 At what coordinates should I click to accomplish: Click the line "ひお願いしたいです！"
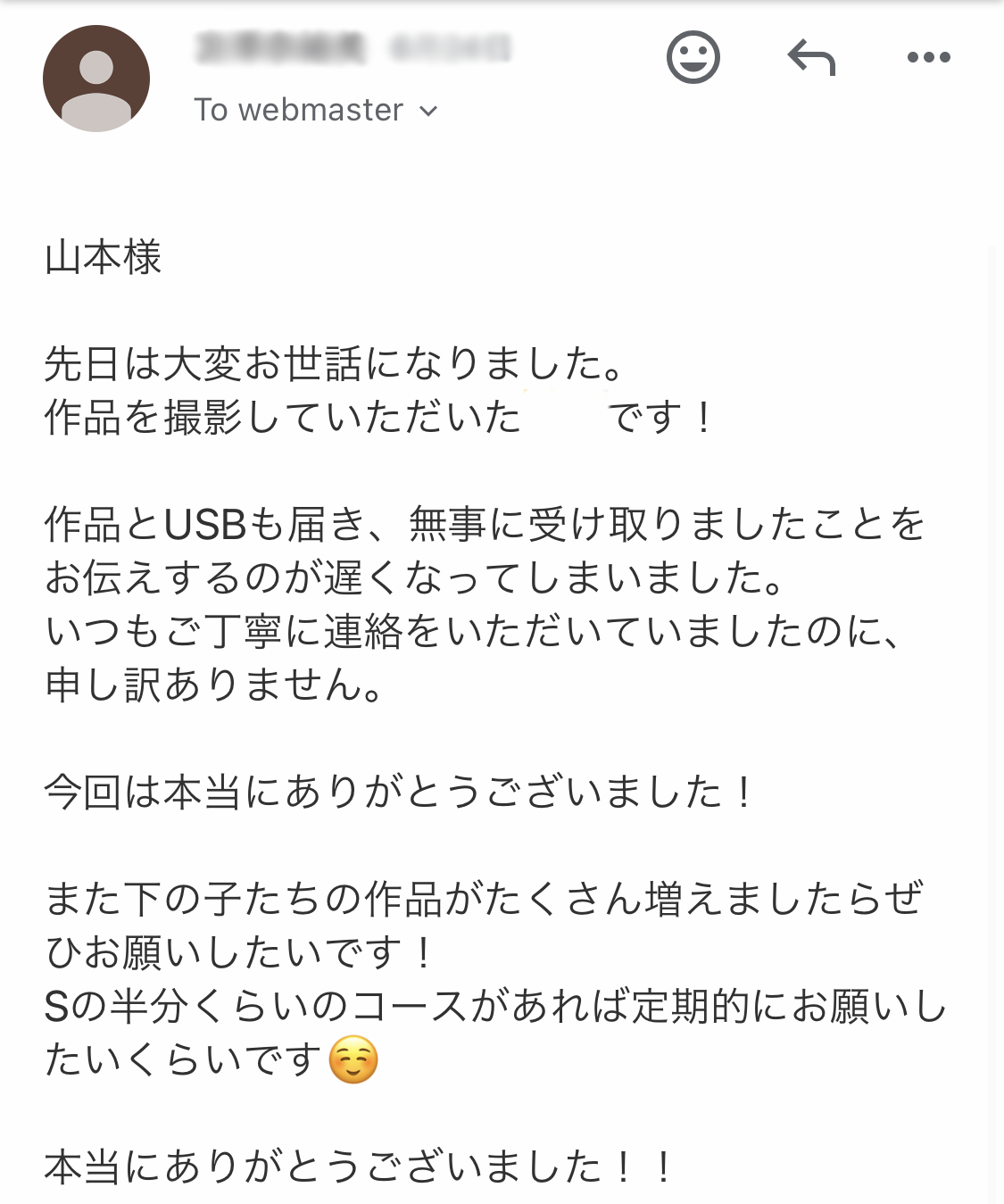(x=239, y=953)
